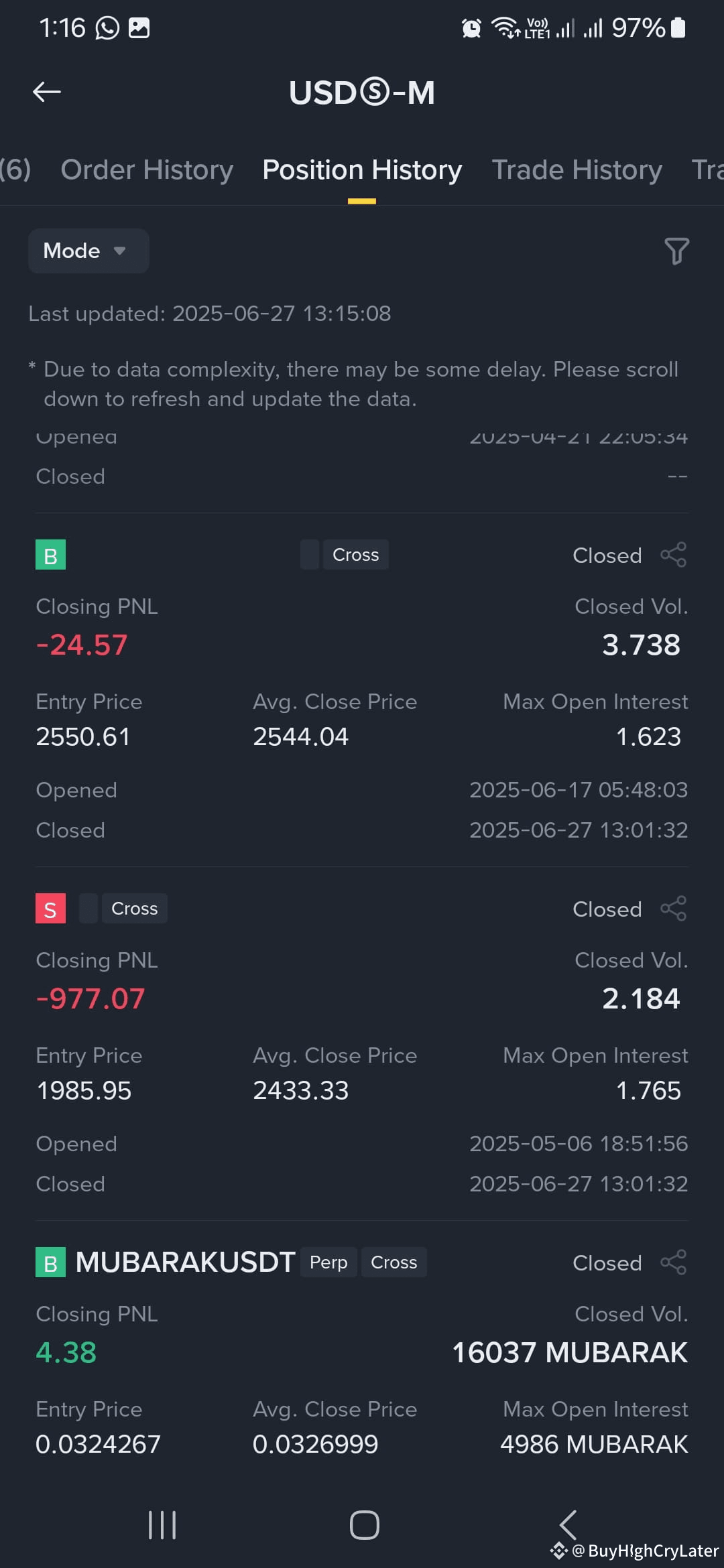Tap the red S badge on short position

pyautogui.click(x=50, y=909)
